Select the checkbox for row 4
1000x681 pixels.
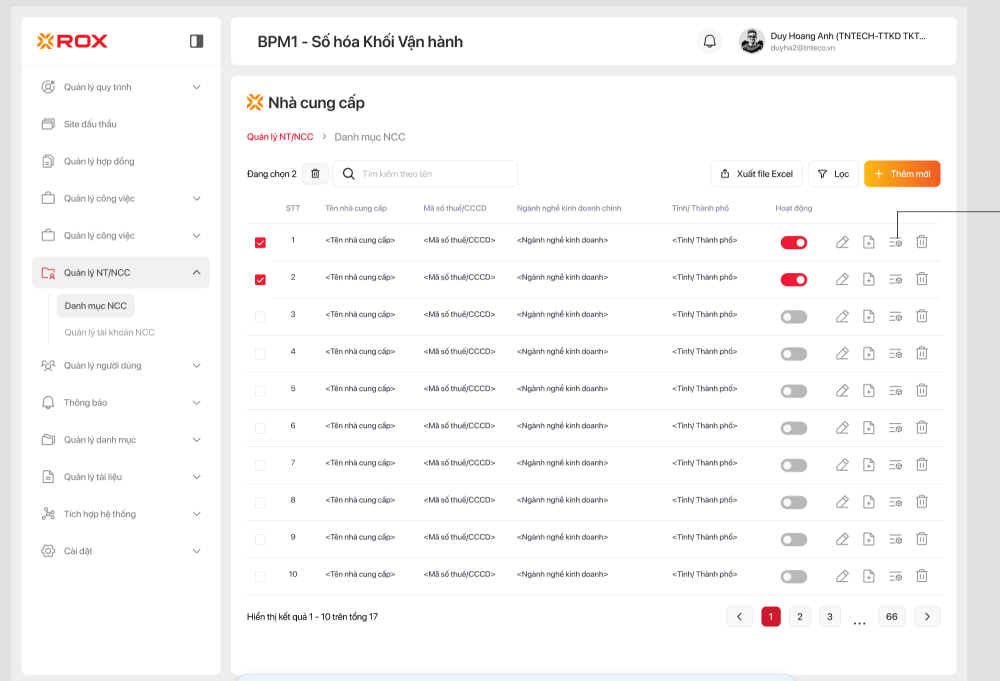pos(261,353)
